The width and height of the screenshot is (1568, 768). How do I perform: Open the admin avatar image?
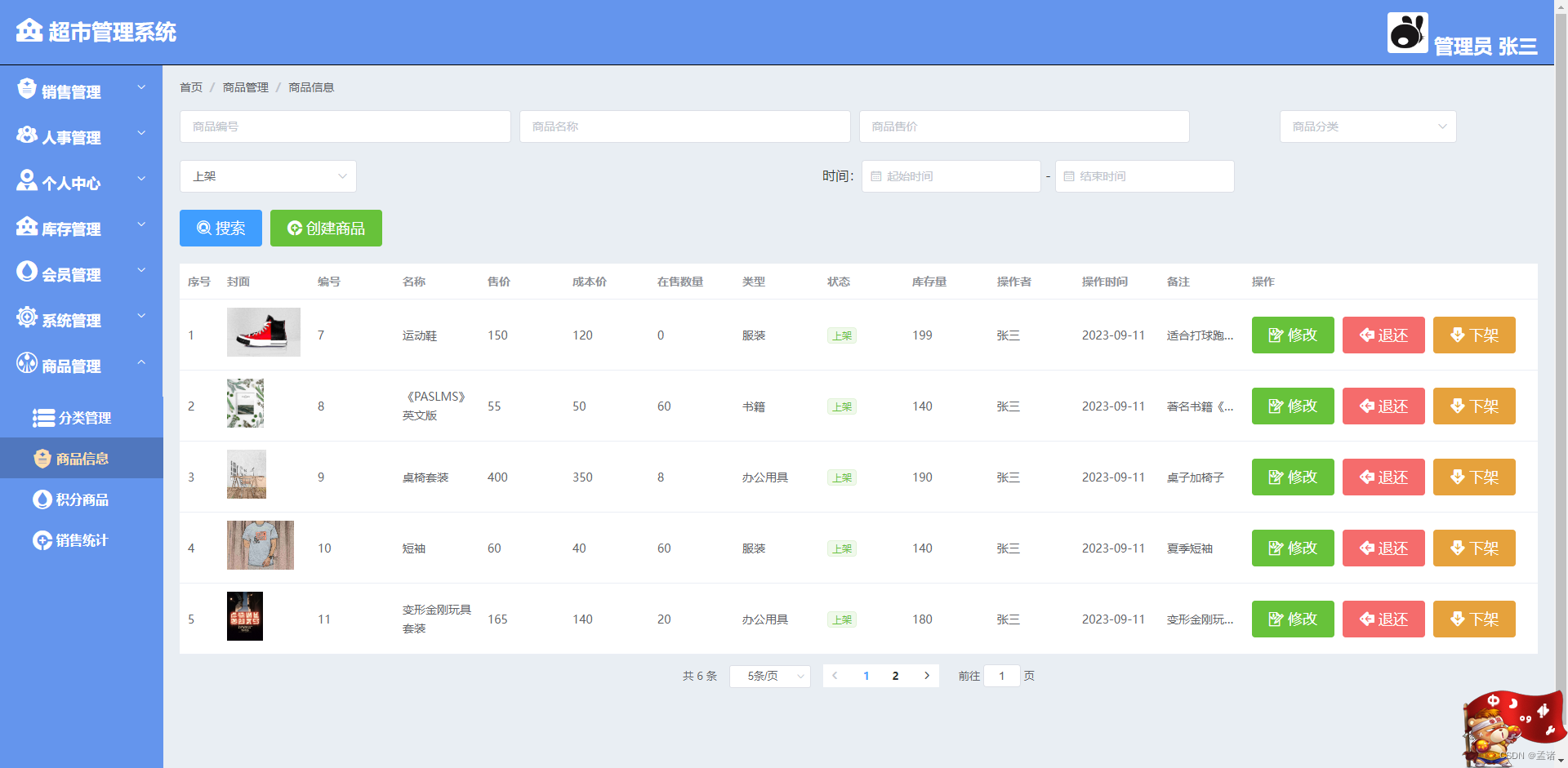[1407, 33]
